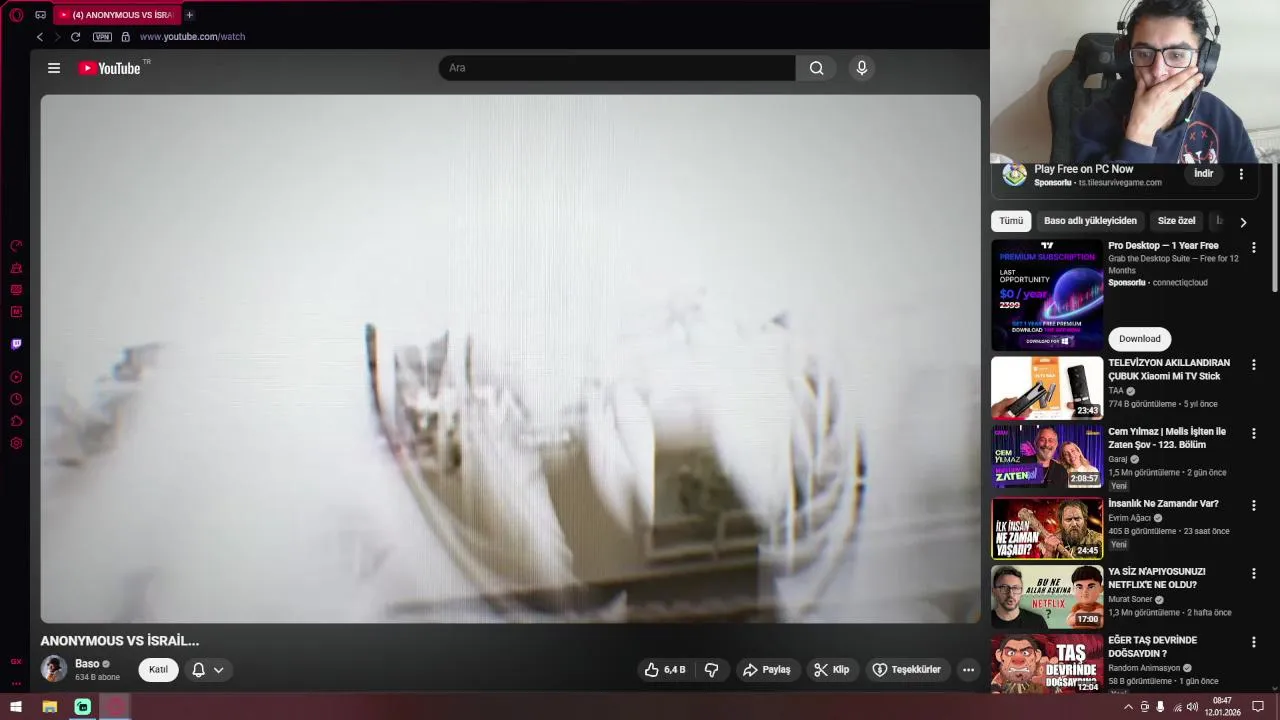This screenshot has height=720, width=1280.
Task: Open Windows Start menu
Action: click(x=16, y=707)
